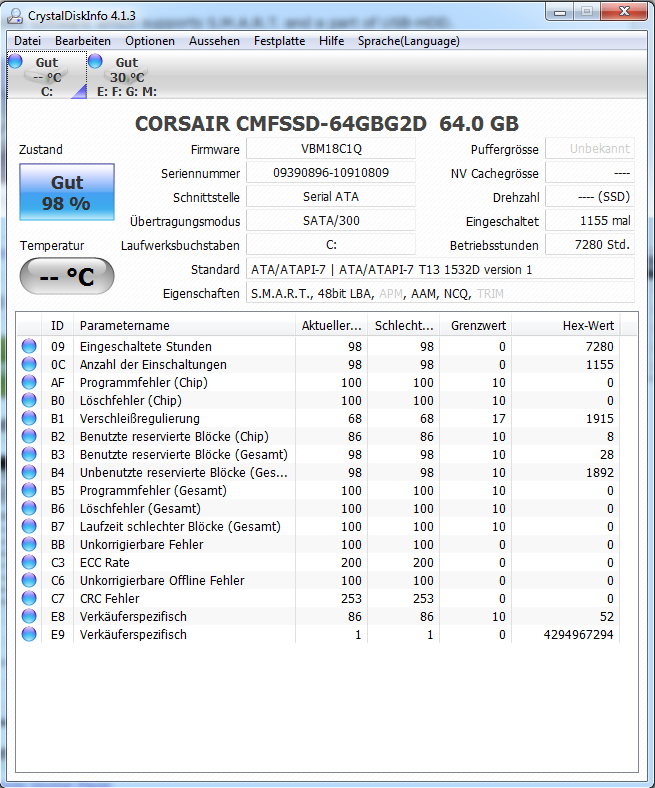This screenshot has width=655, height=788.
Task: Click the Firmware field VBM18C1Q
Action: point(331,149)
